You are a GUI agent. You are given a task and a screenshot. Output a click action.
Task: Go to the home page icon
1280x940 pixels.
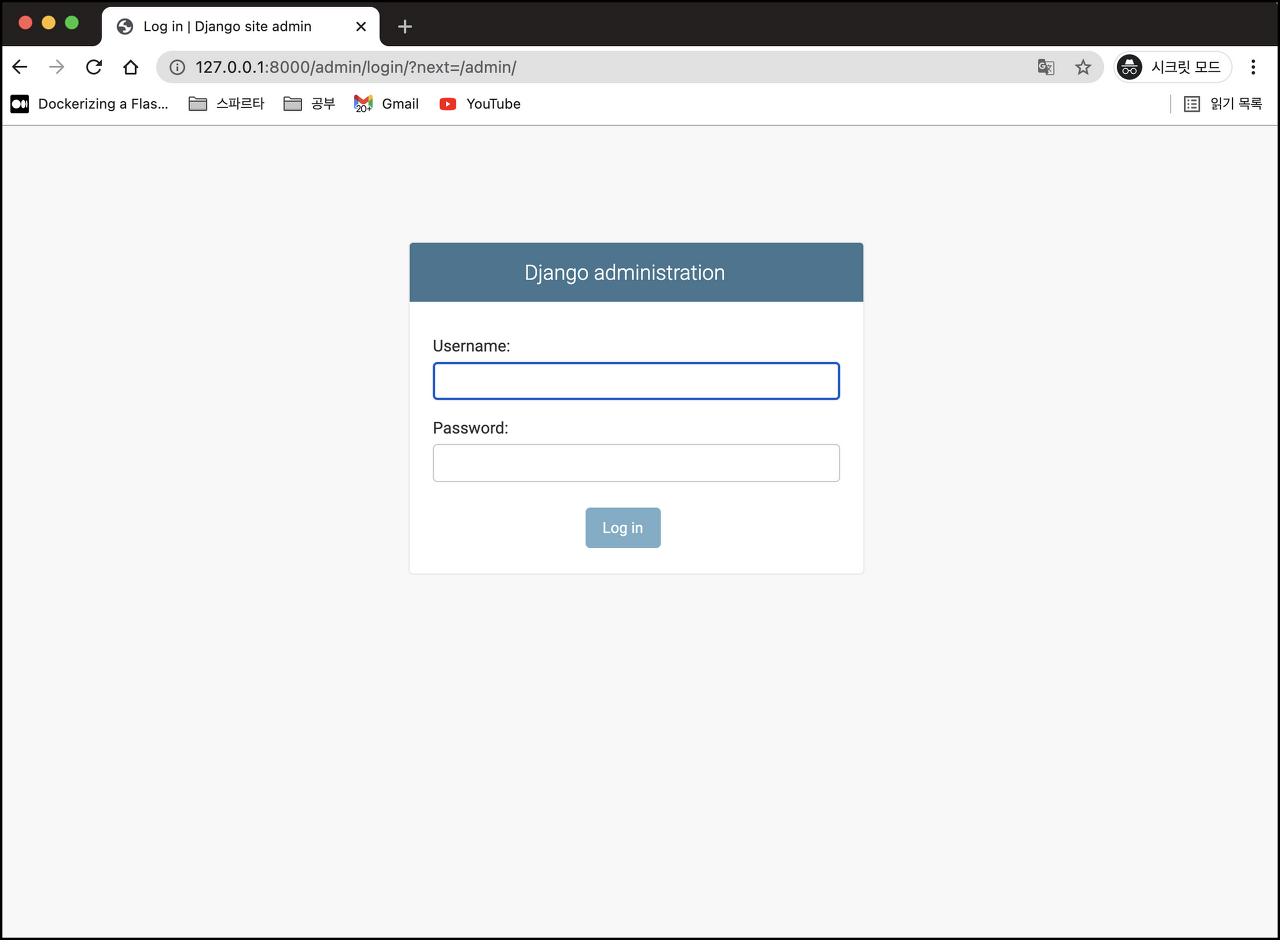click(130, 67)
